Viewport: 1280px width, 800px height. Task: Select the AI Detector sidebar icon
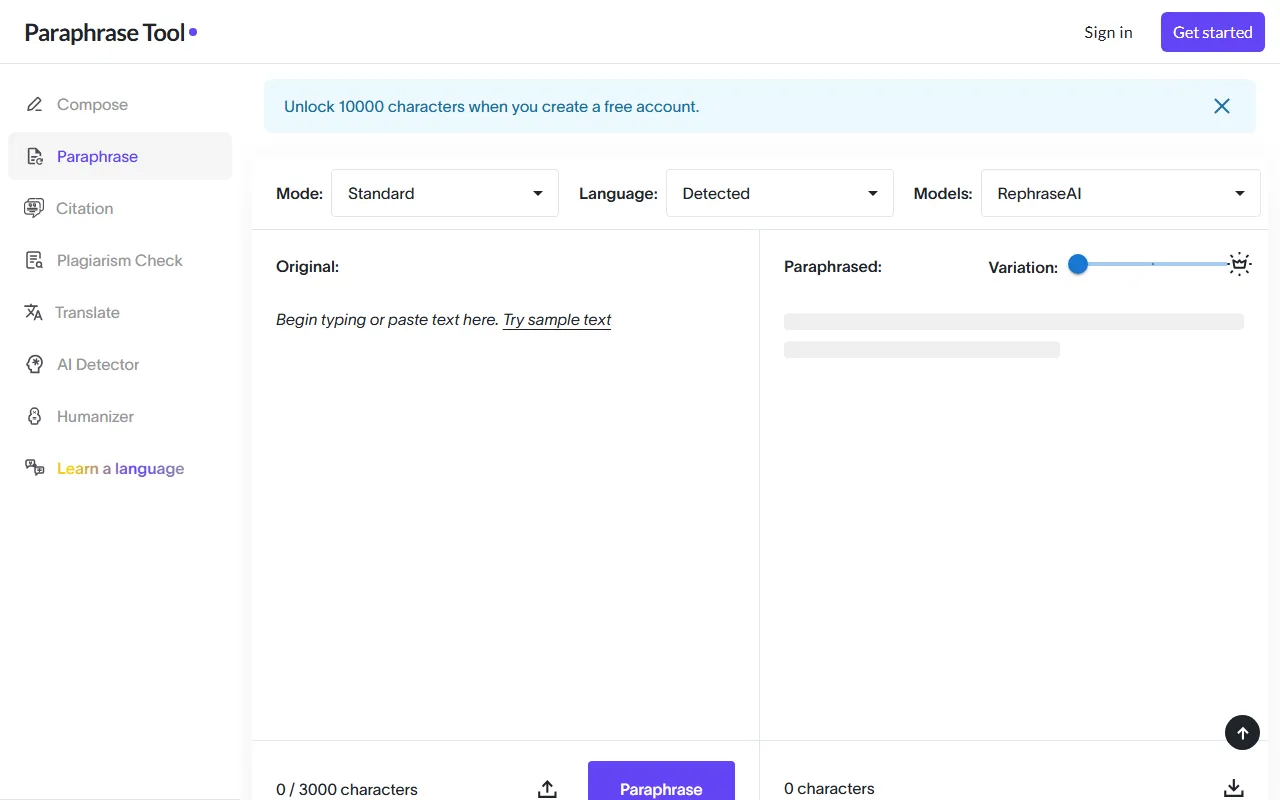coord(36,364)
